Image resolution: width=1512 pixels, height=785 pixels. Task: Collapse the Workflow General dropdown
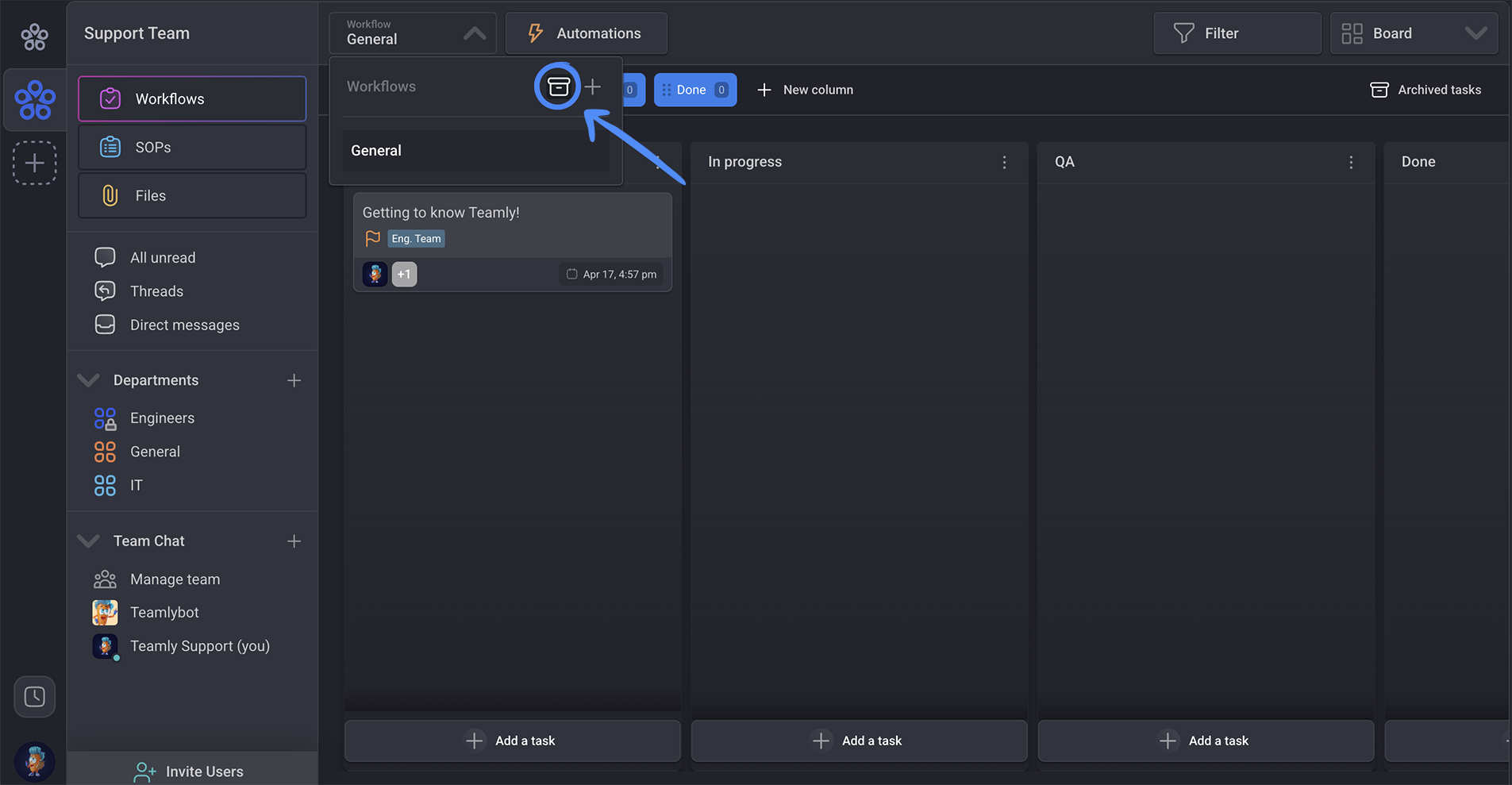[413, 33]
